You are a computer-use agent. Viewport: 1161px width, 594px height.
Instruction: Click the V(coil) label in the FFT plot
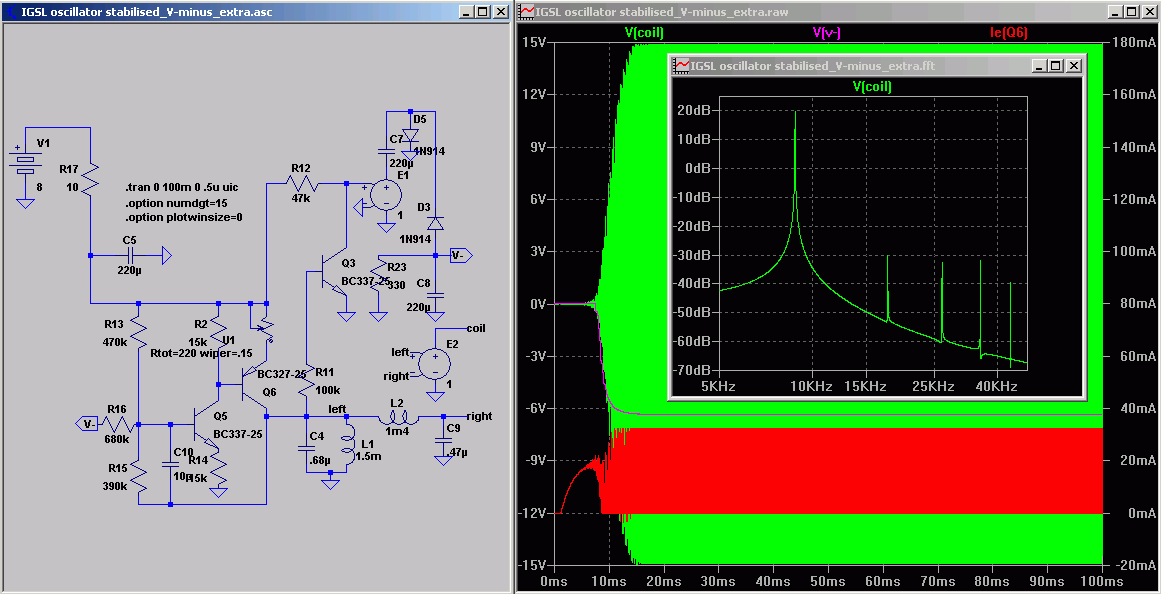coord(872,87)
